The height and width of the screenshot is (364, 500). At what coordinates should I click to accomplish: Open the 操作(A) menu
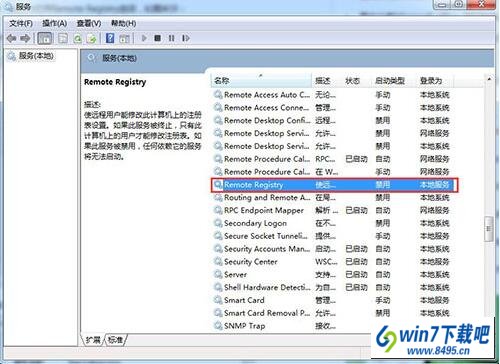point(54,23)
